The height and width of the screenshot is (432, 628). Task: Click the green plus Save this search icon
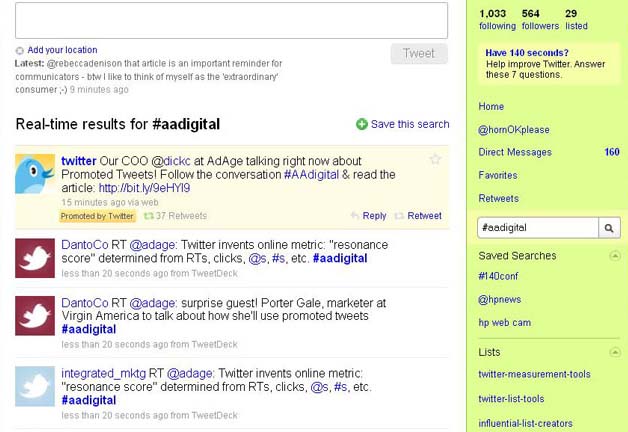point(362,124)
